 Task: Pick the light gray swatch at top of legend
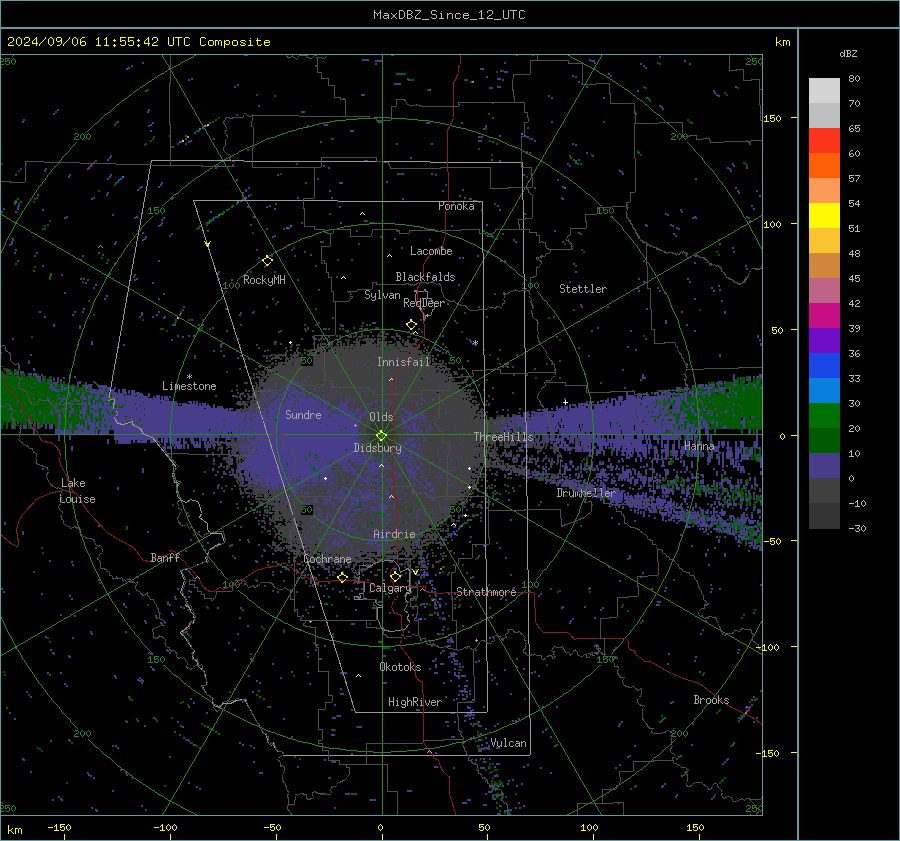click(x=824, y=90)
